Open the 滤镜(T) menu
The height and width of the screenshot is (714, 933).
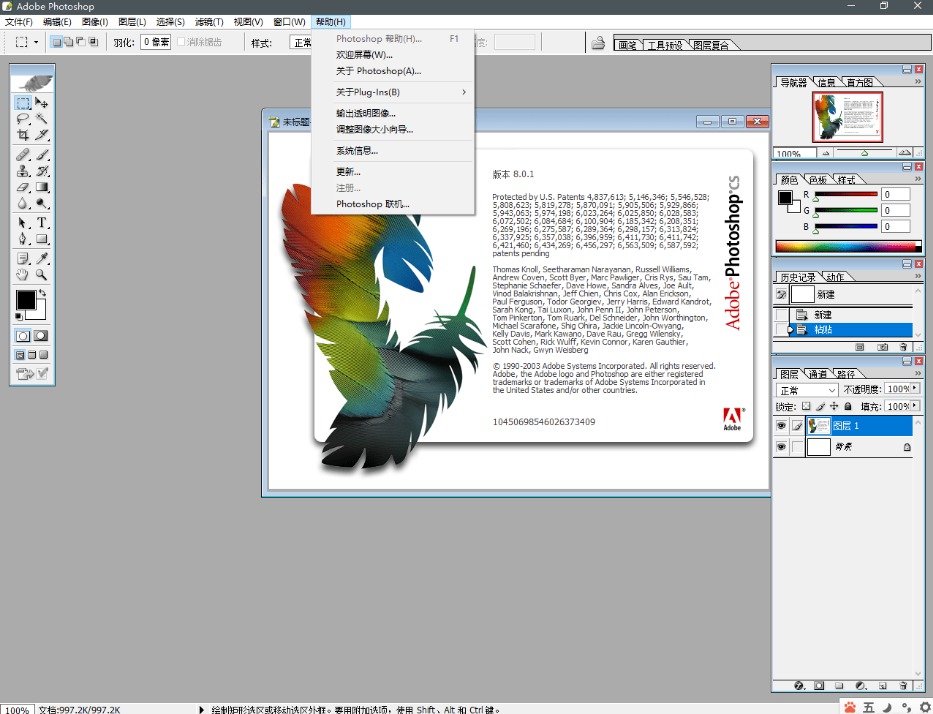[x=208, y=22]
